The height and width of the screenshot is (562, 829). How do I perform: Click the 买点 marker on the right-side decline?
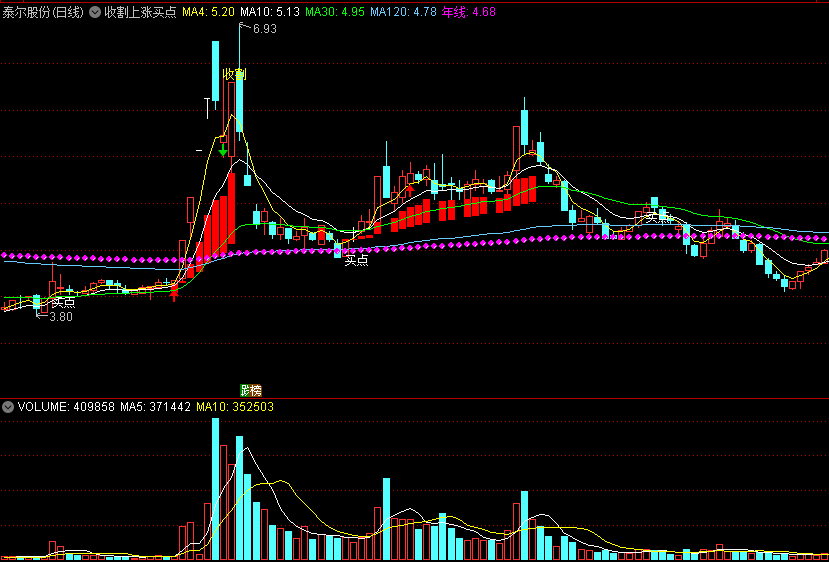pos(658,216)
